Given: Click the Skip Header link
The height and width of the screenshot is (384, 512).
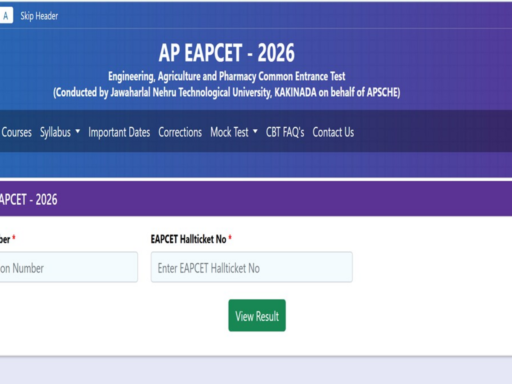Looking at the screenshot, I should (x=39, y=16).
